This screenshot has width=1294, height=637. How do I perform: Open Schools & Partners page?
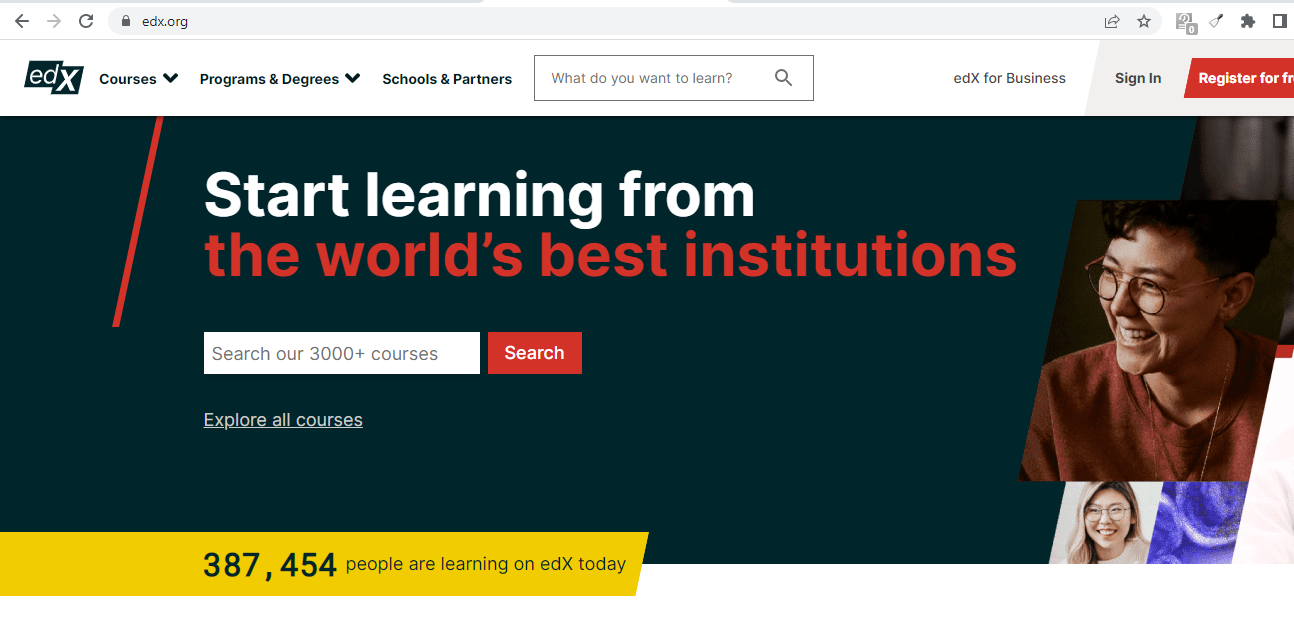pos(447,79)
